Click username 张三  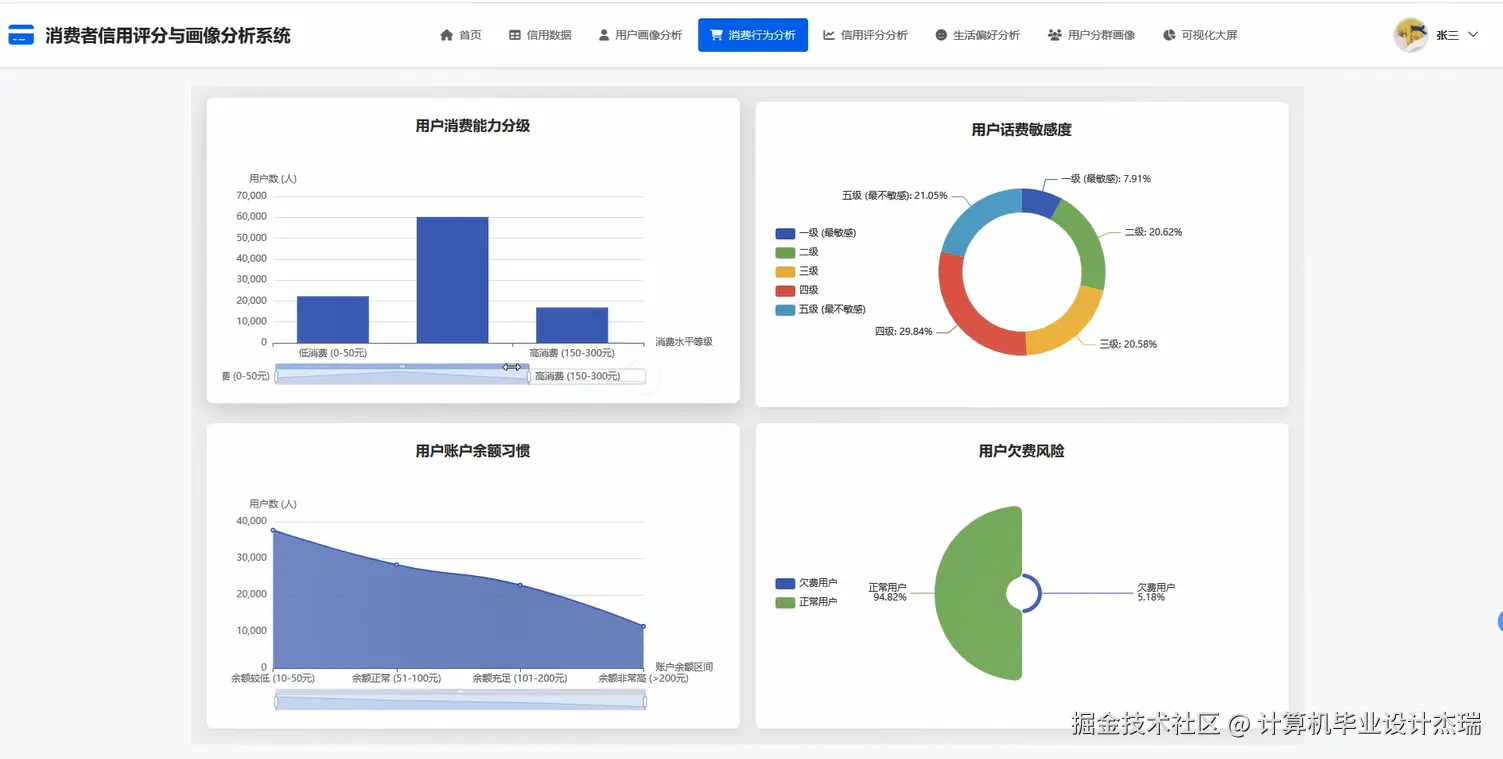click(x=1447, y=35)
